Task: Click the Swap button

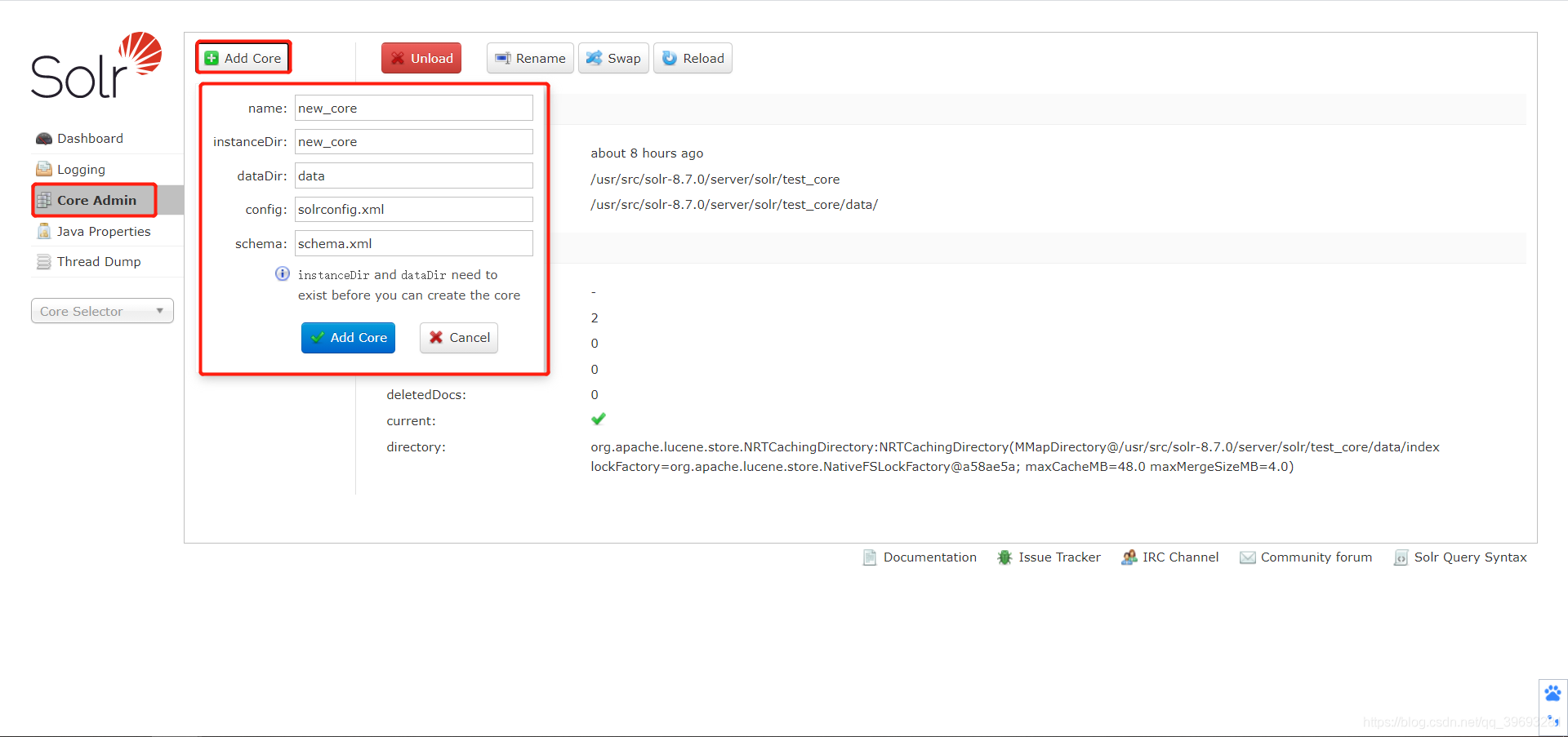Action: click(x=613, y=58)
